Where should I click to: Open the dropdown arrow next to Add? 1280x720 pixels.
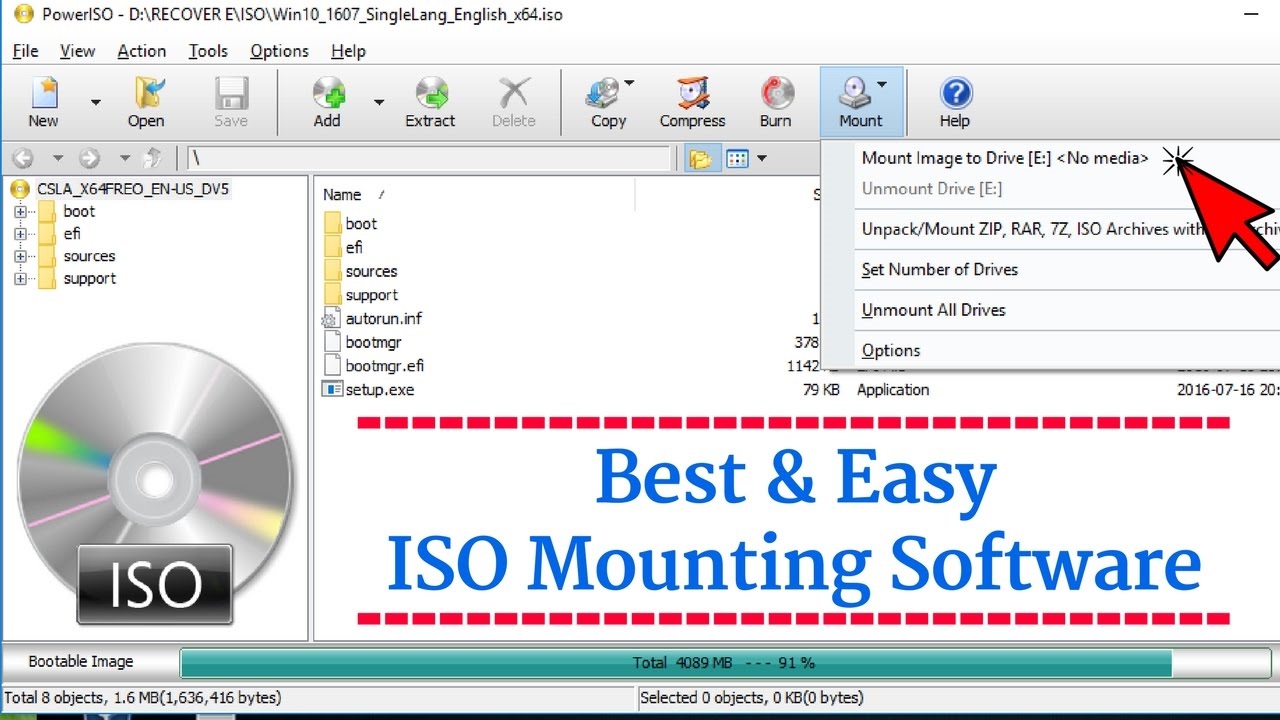(x=379, y=102)
